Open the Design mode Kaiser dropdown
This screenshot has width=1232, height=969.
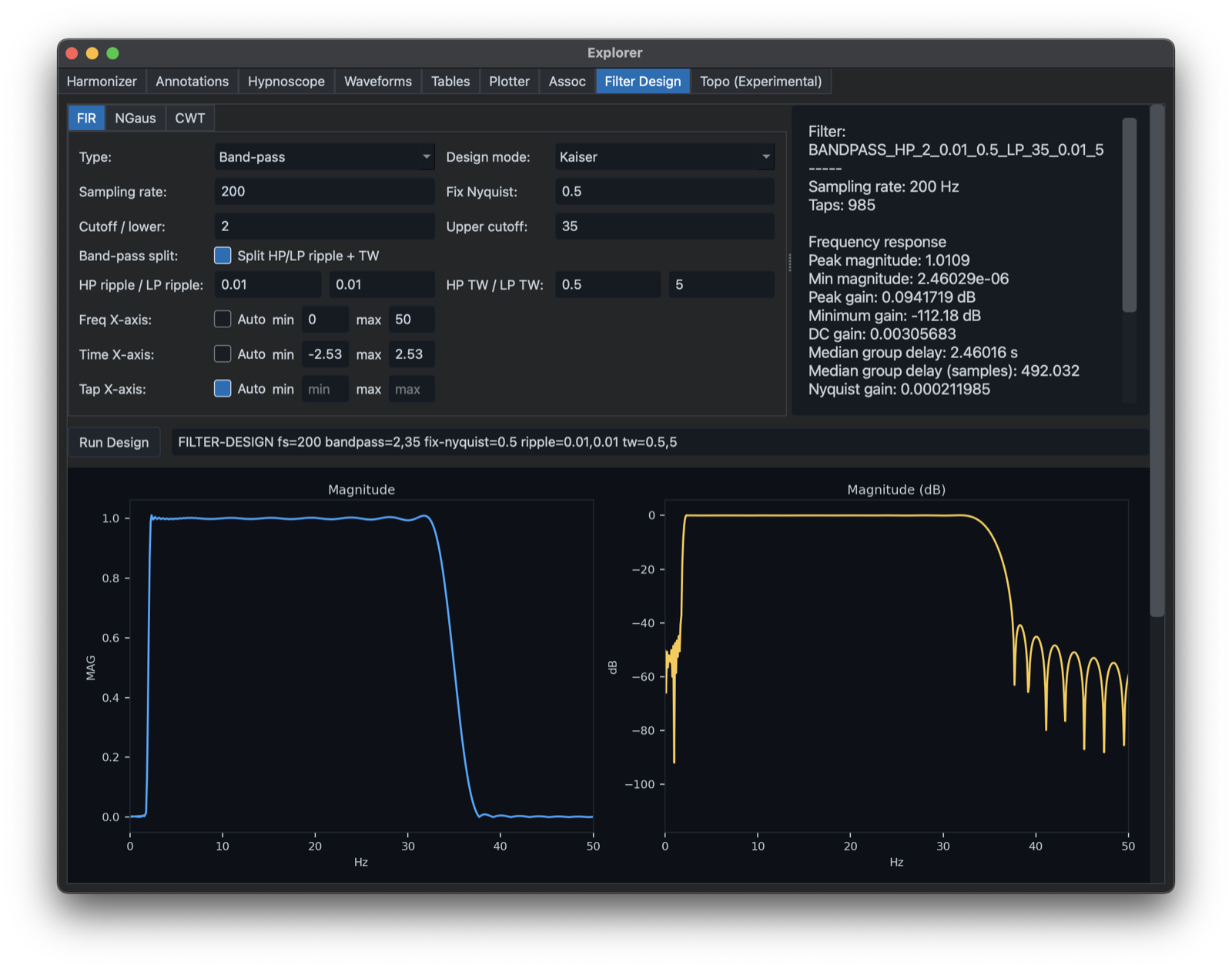pos(665,157)
